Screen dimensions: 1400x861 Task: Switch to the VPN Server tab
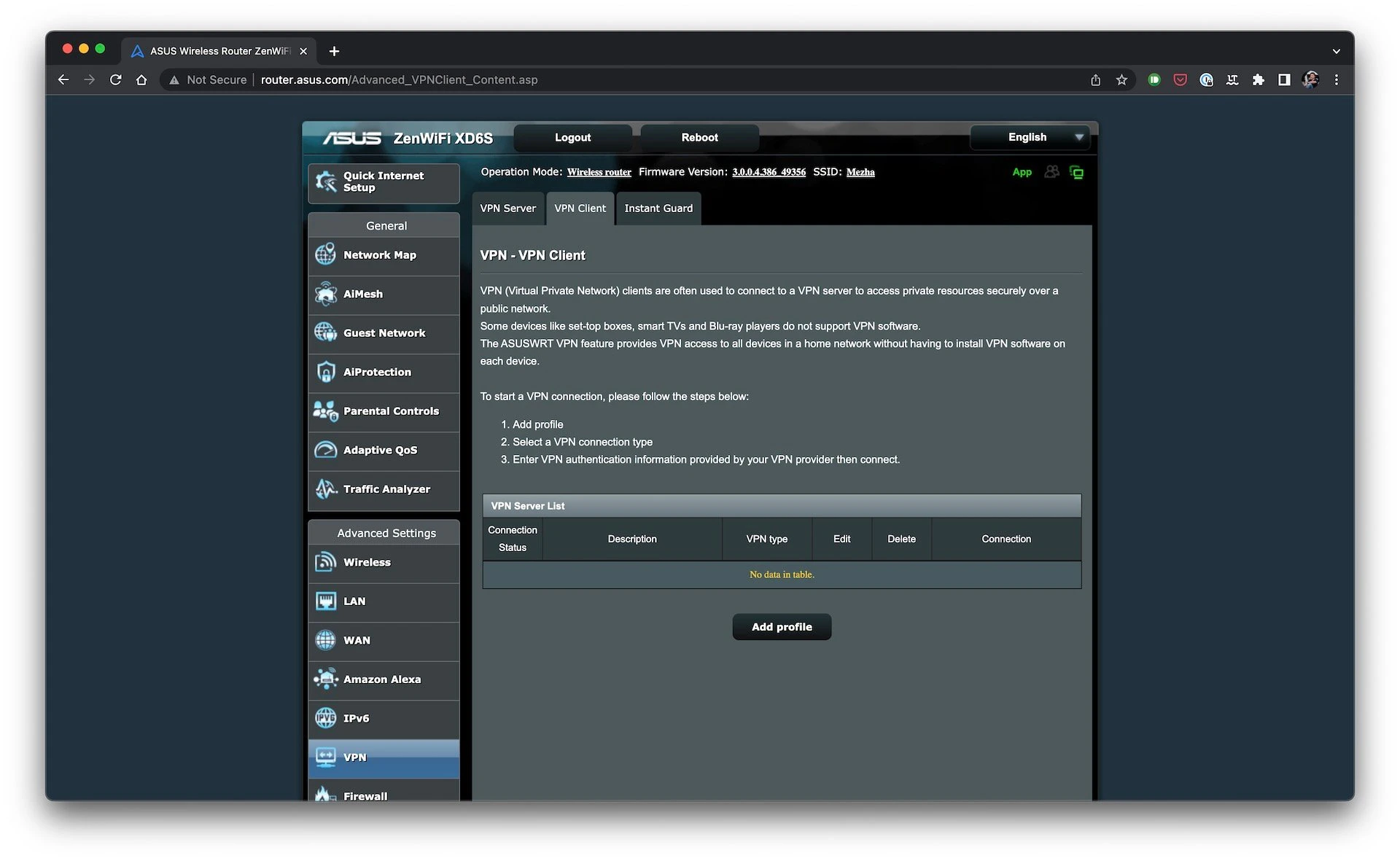(507, 209)
